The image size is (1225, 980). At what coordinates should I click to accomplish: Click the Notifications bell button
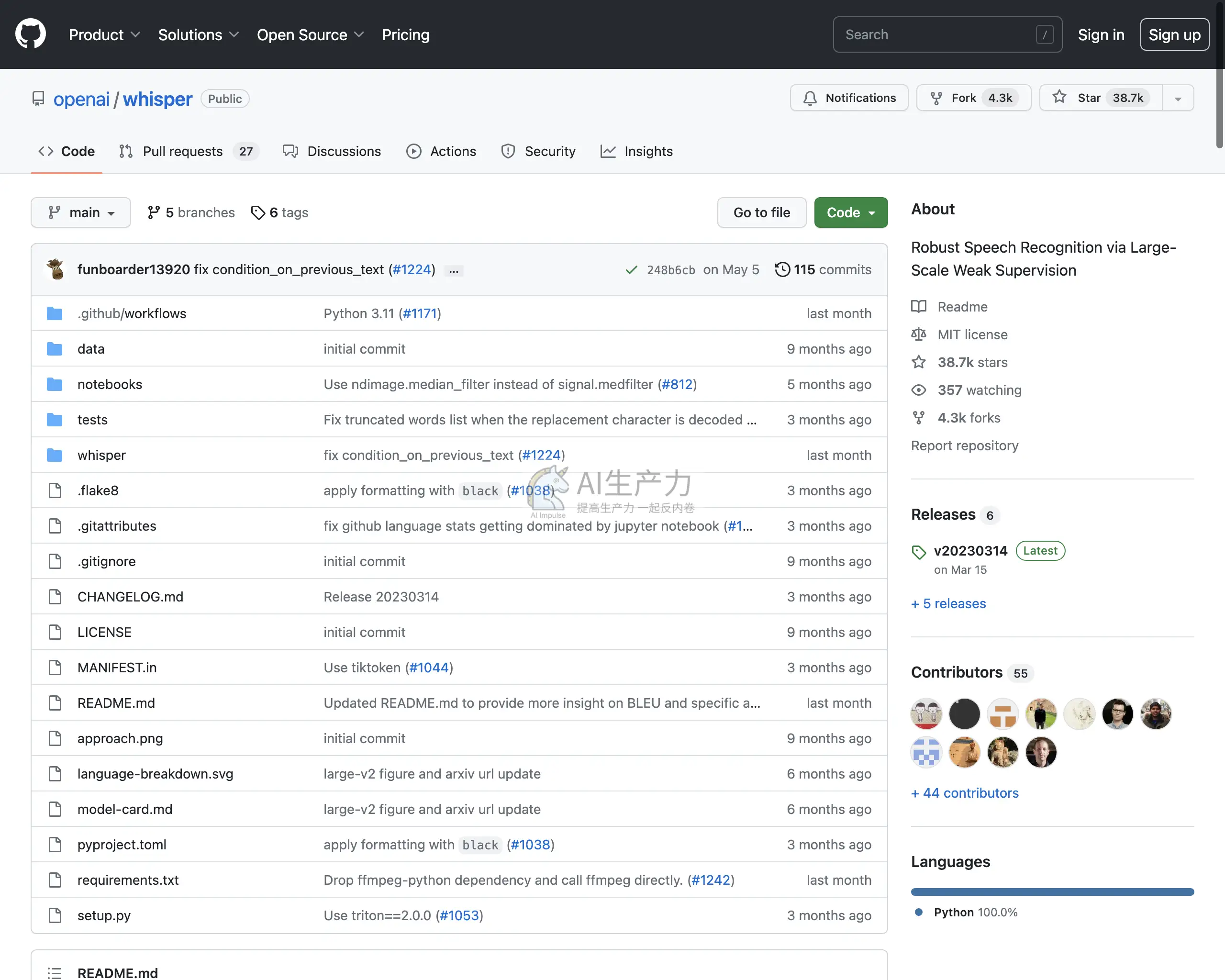(x=849, y=98)
